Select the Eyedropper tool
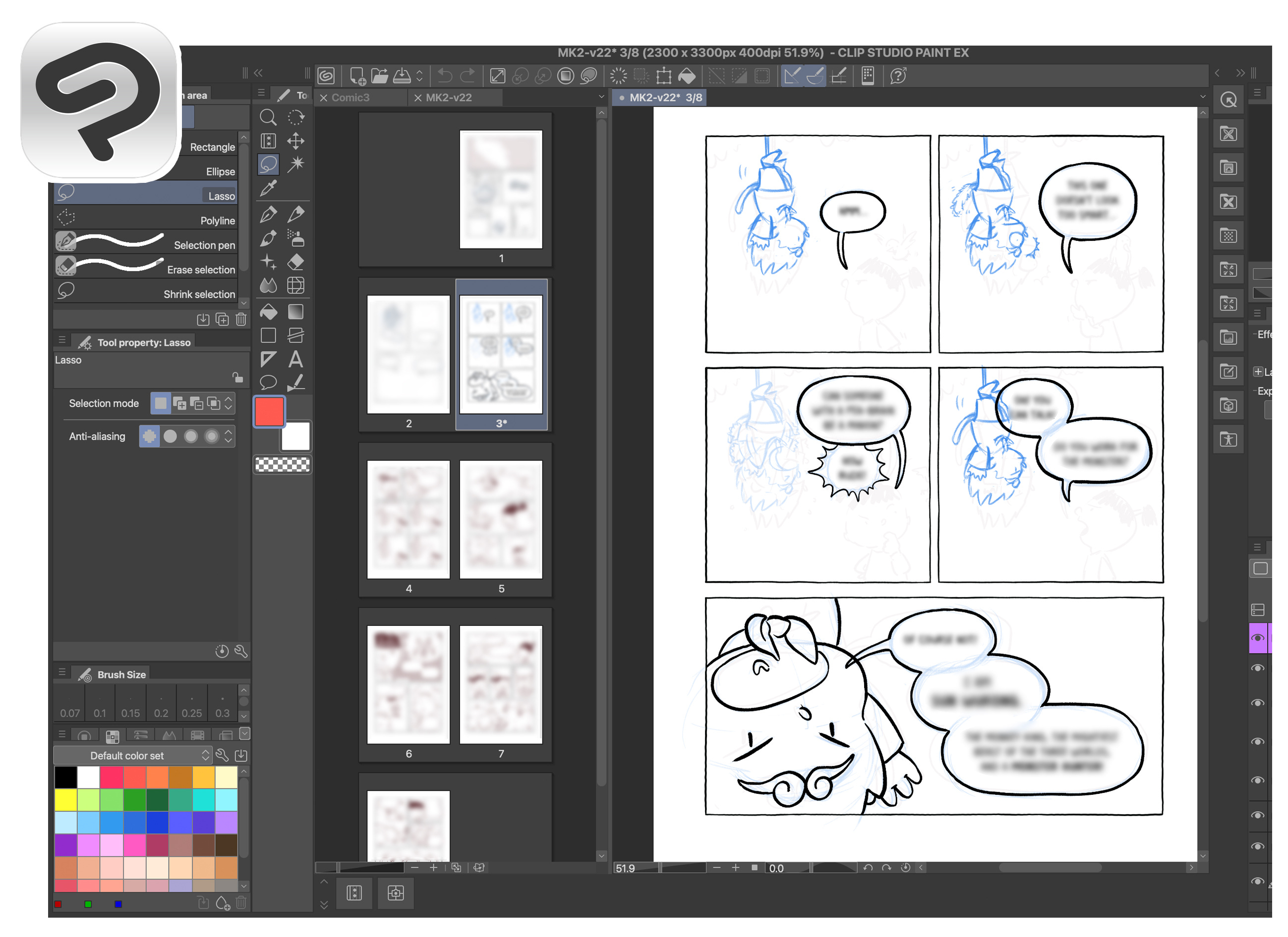This screenshot has width=1288, height=937. pos(268,188)
